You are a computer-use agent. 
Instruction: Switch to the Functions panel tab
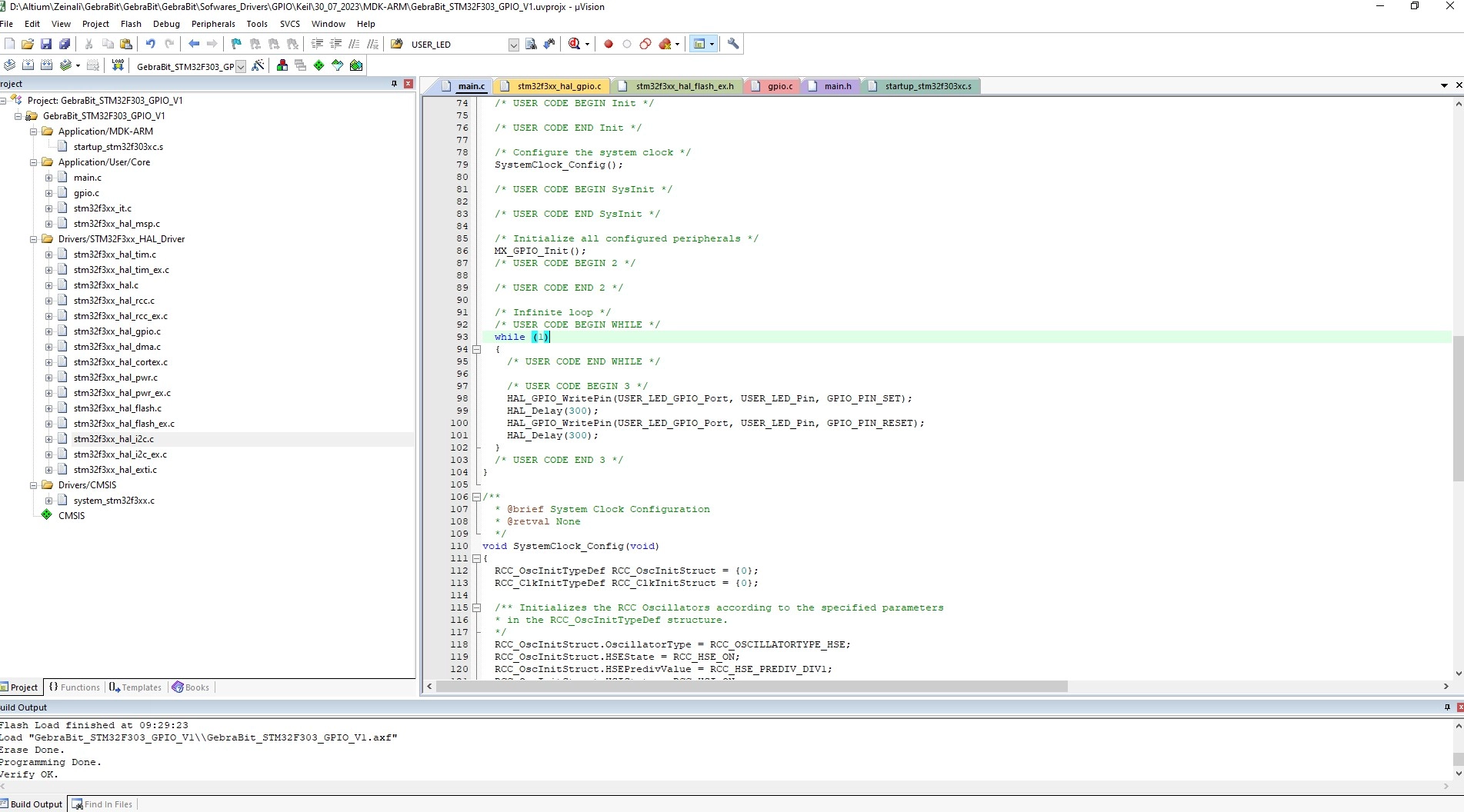[x=75, y=687]
